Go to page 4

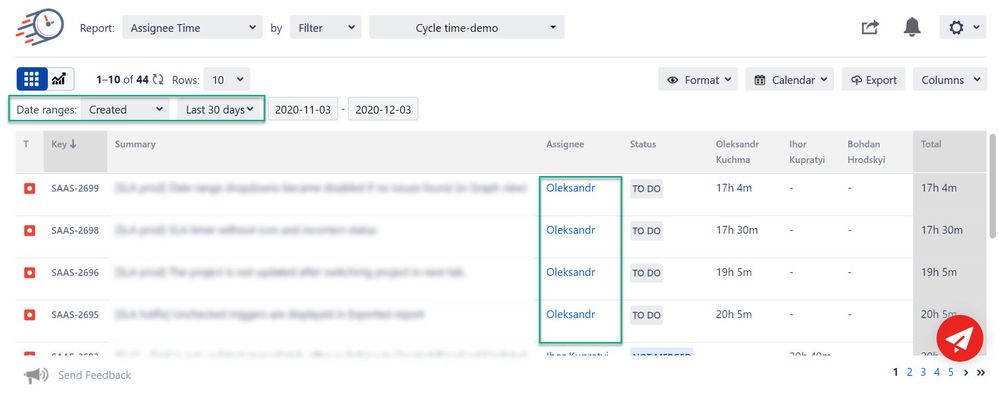point(937,372)
